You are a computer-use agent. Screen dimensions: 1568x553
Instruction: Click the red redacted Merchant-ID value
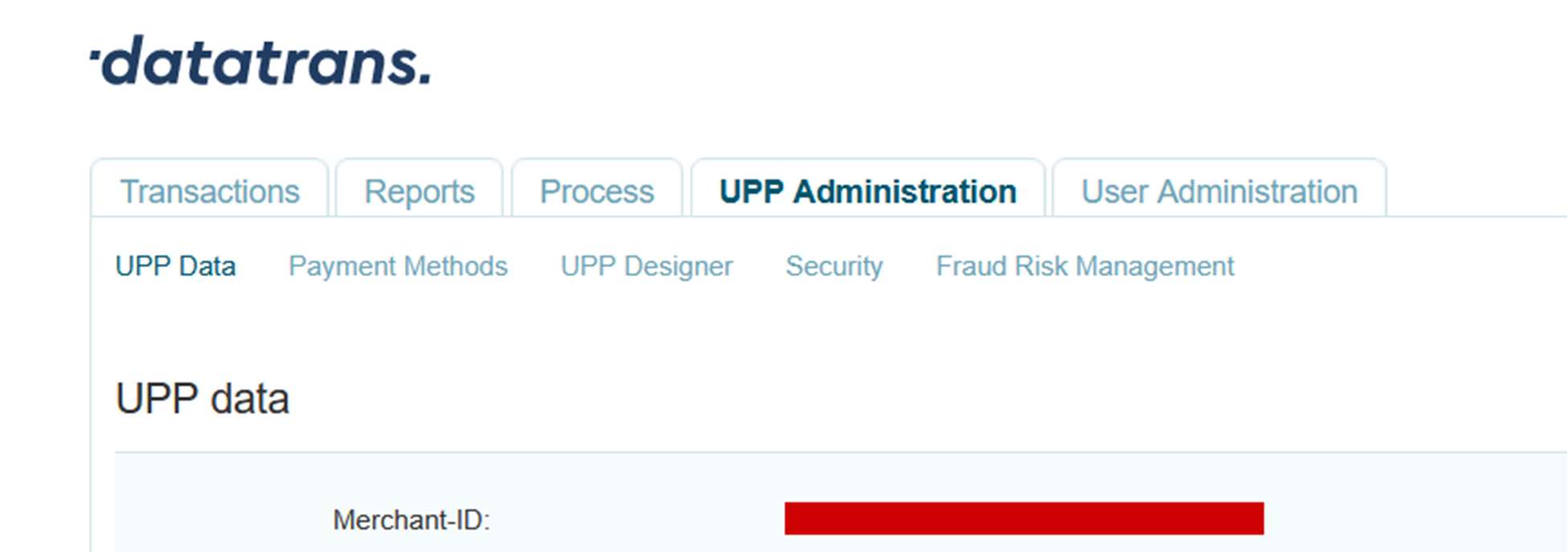point(1023,518)
